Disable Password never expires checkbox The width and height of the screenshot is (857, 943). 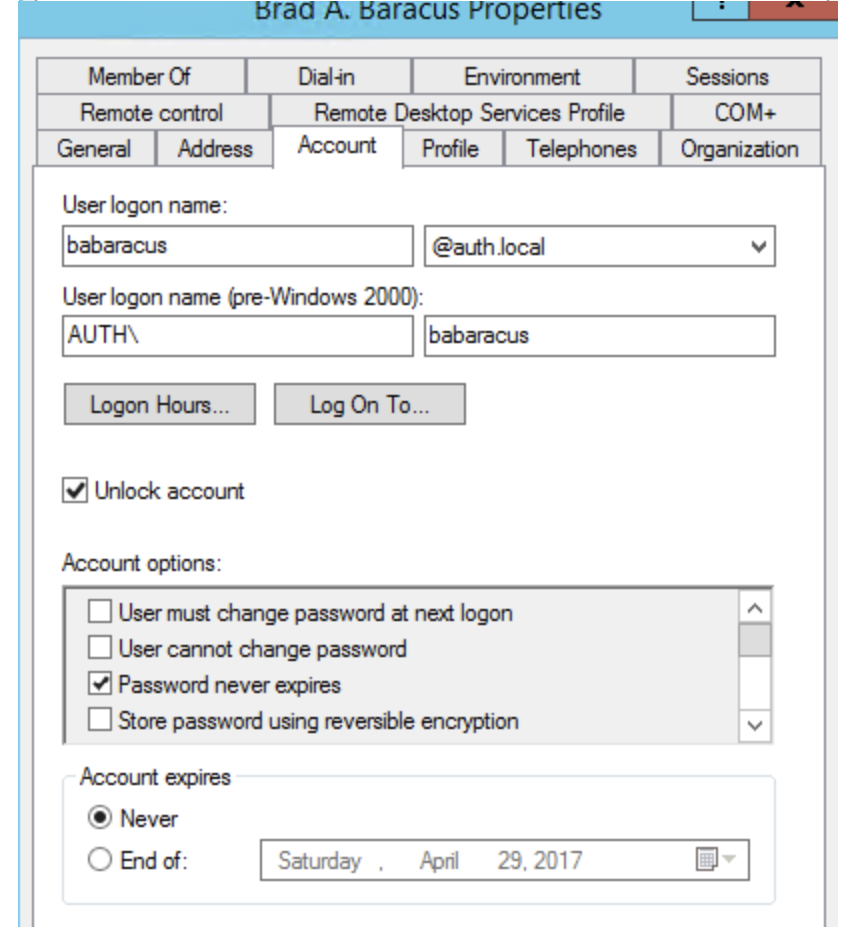pyautogui.click(x=100, y=684)
